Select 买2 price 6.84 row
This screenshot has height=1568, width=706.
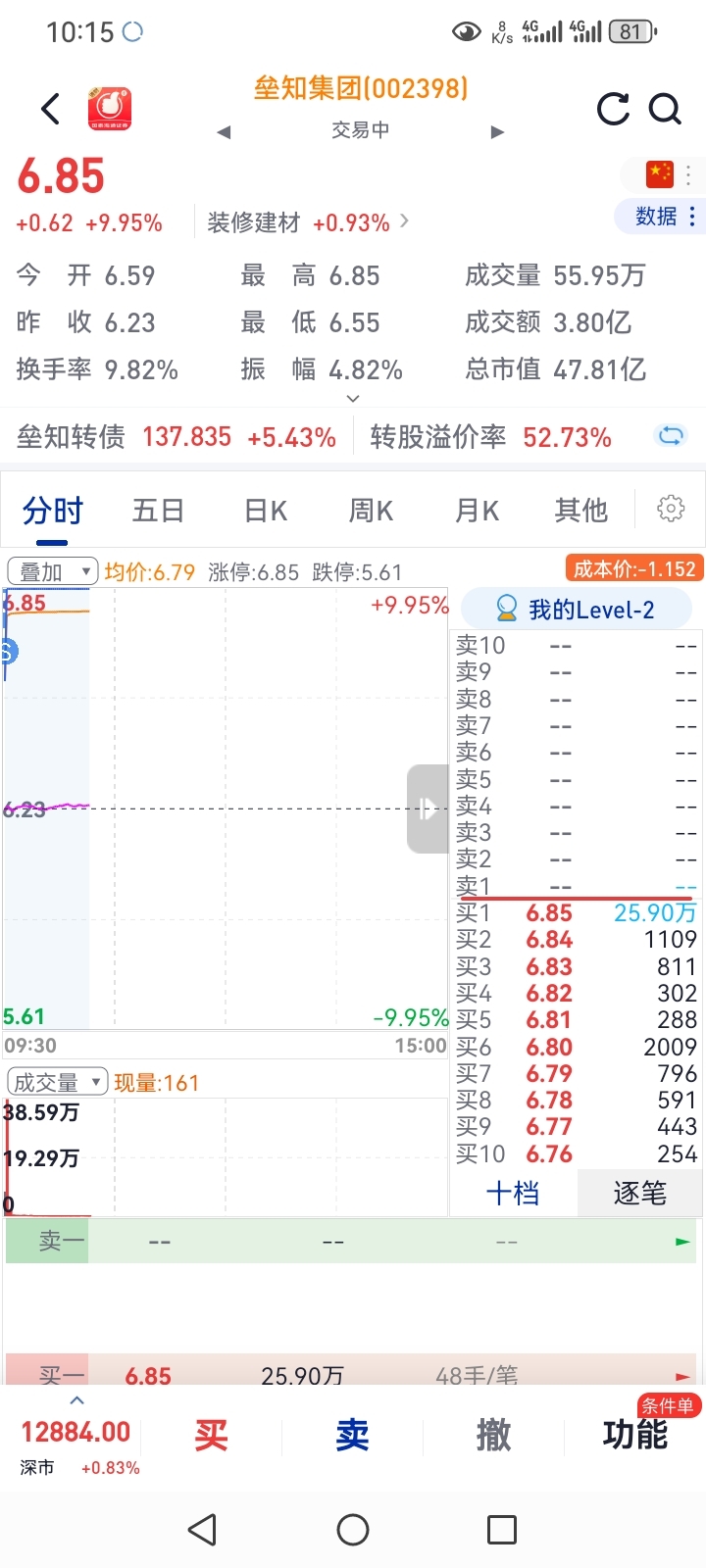tap(577, 940)
